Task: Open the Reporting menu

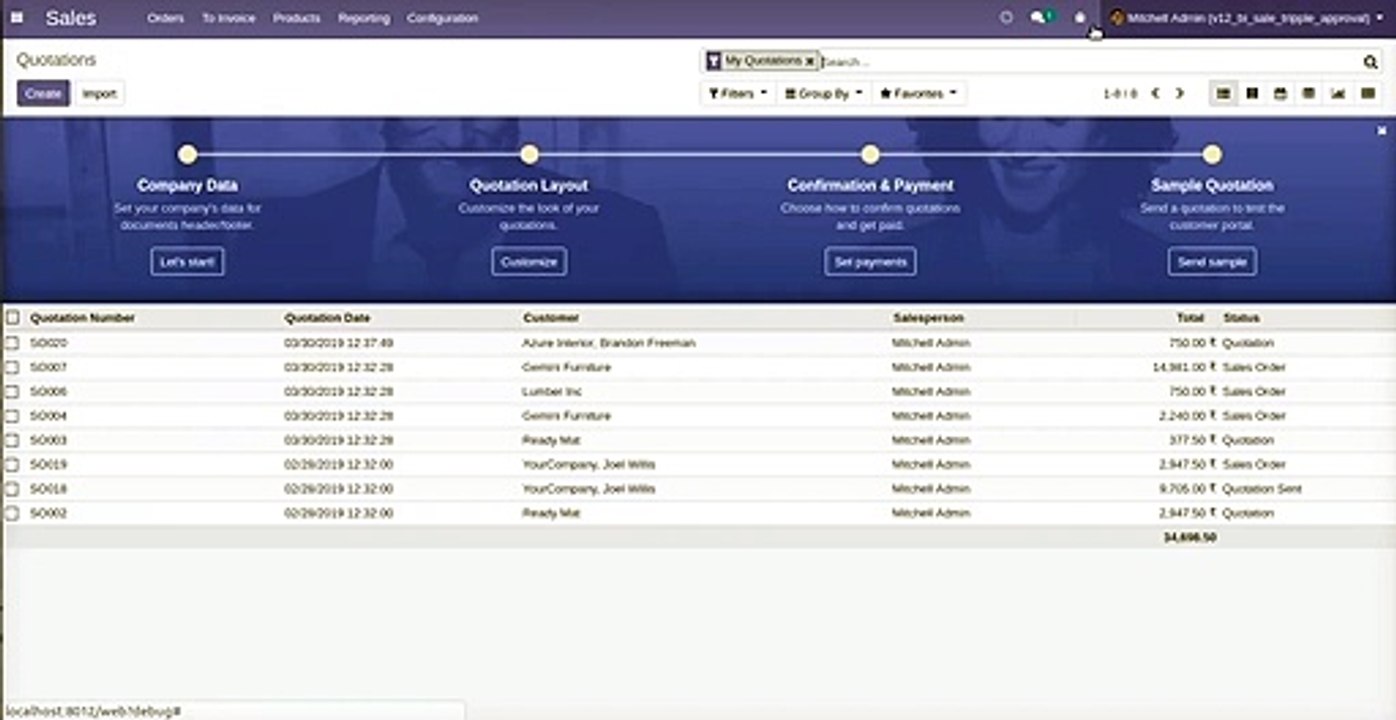Action: pos(364,18)
